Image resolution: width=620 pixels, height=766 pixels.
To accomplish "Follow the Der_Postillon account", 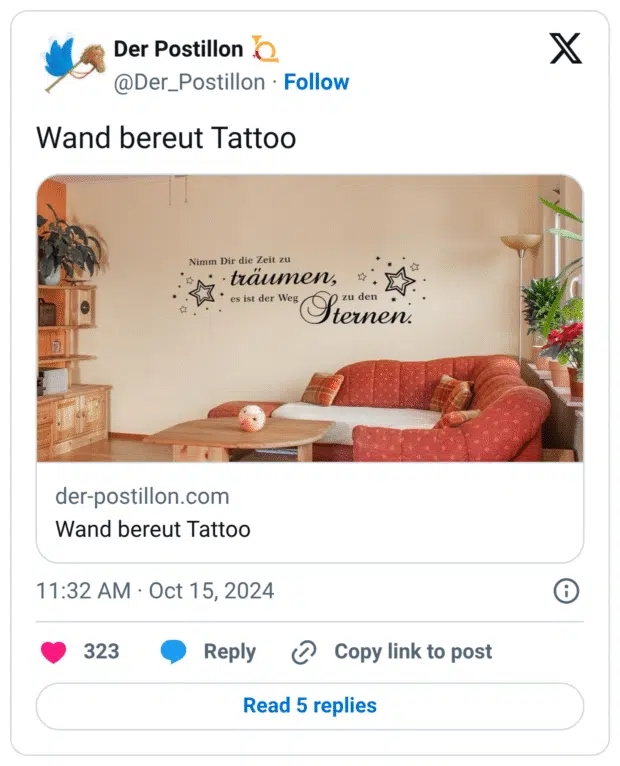I will pos(316,82).
